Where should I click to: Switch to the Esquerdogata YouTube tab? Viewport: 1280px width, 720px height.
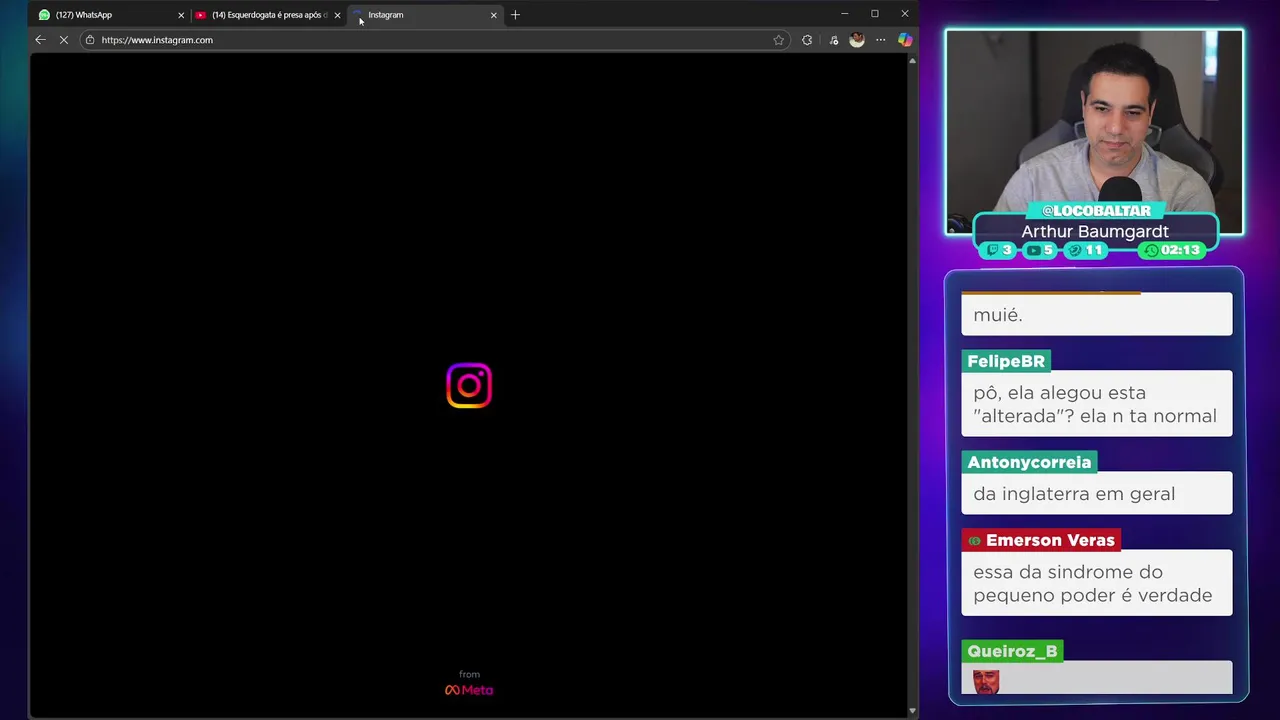tap(268, 15)
